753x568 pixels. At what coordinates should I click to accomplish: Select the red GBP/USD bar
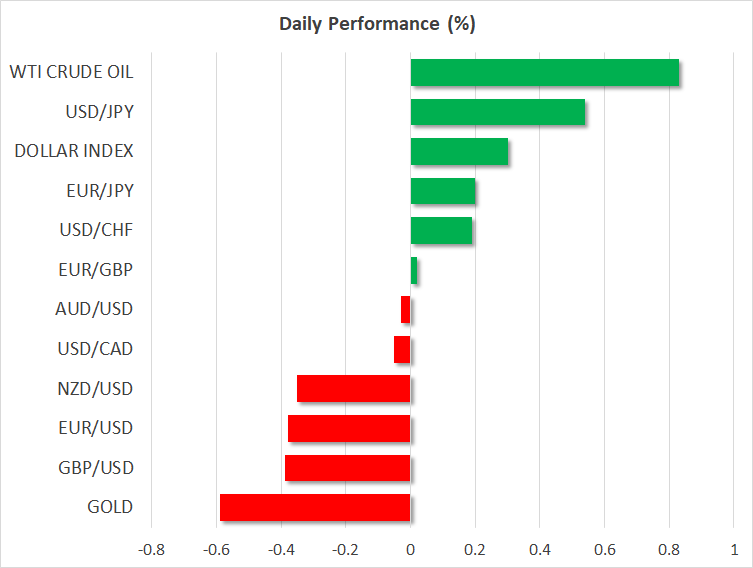(348, 467)
